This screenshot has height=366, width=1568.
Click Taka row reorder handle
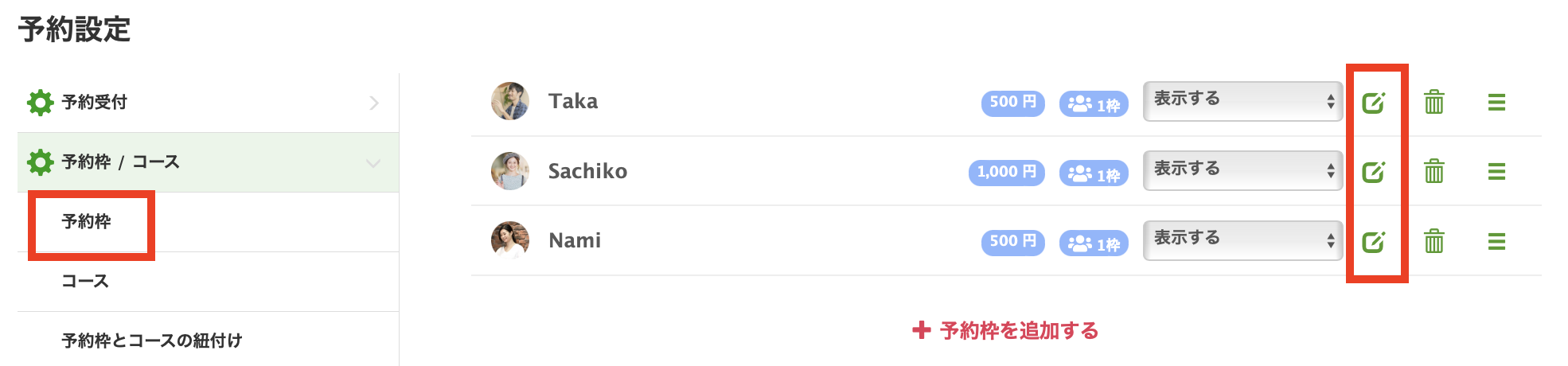pos(1496,103)
